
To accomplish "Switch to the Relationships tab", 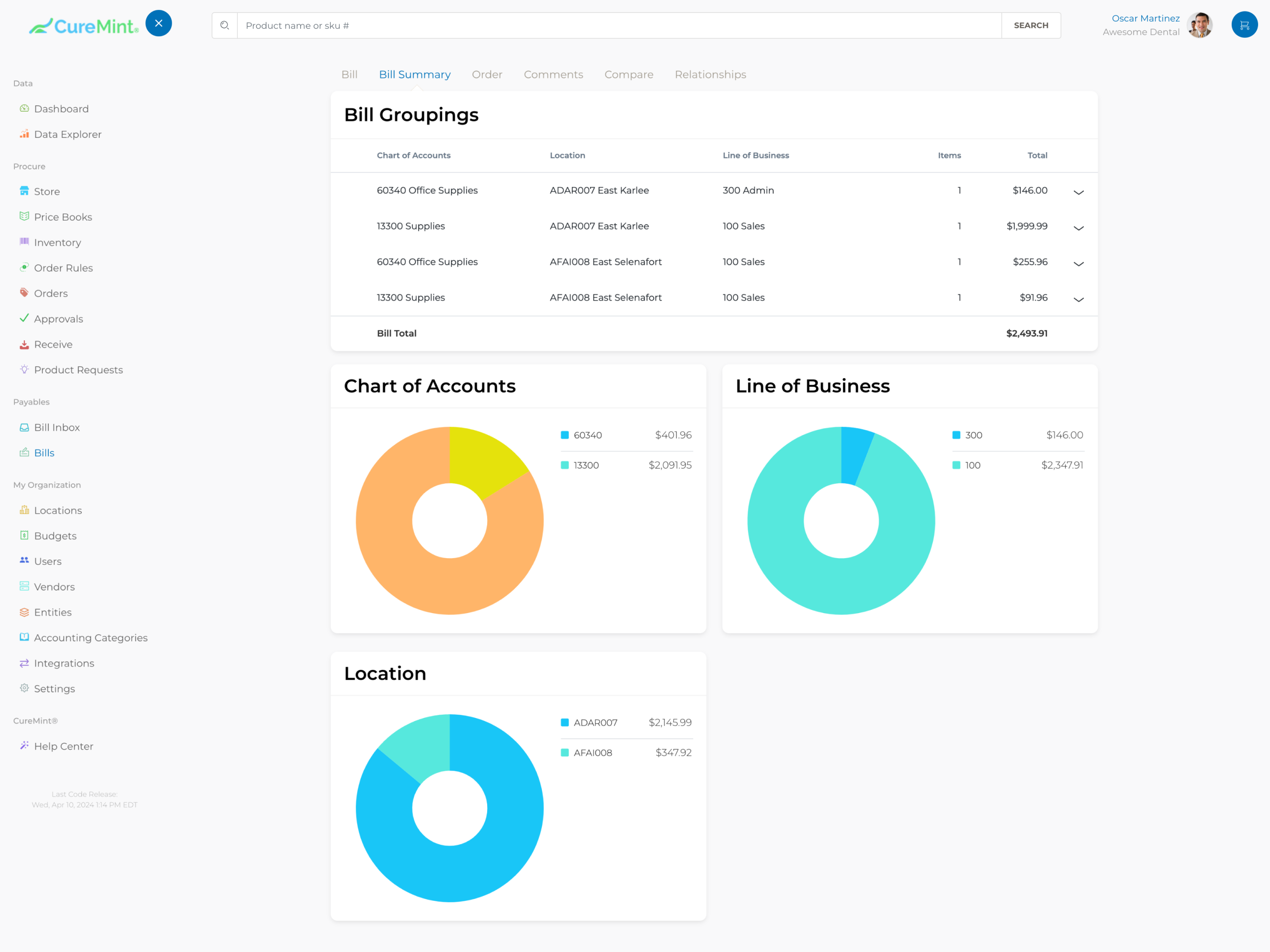I will pos(710,75).
